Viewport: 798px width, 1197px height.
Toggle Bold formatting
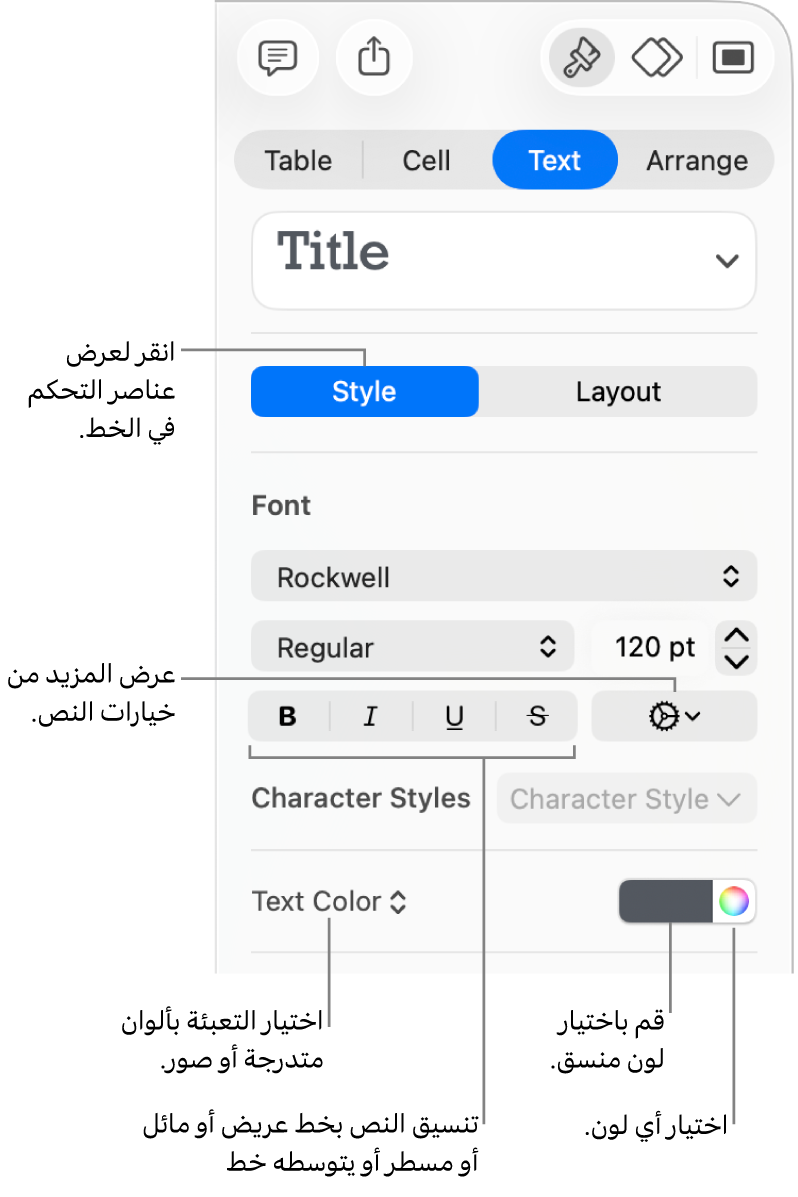point(288,716)
